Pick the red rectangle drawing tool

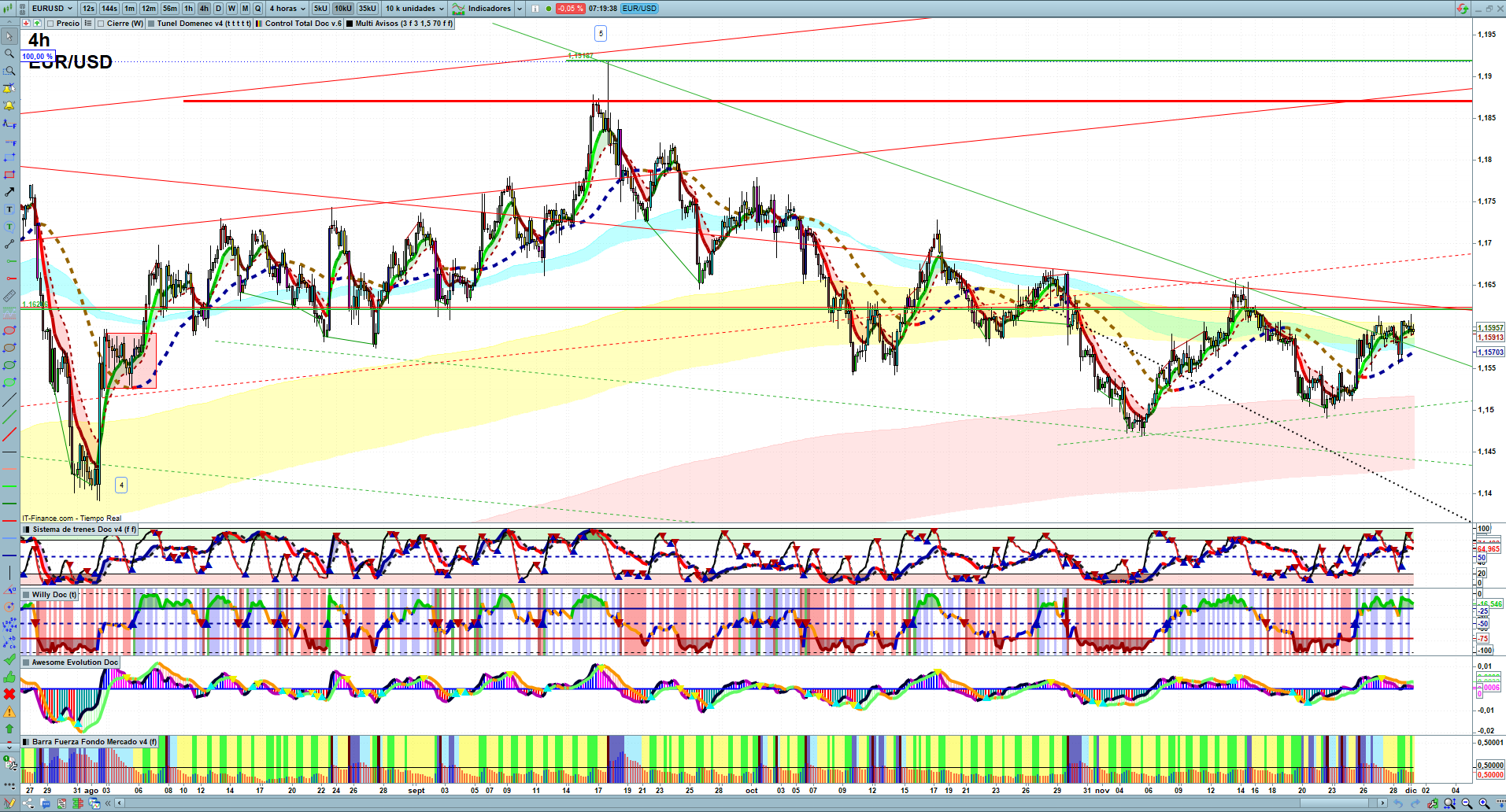[9, 175]
